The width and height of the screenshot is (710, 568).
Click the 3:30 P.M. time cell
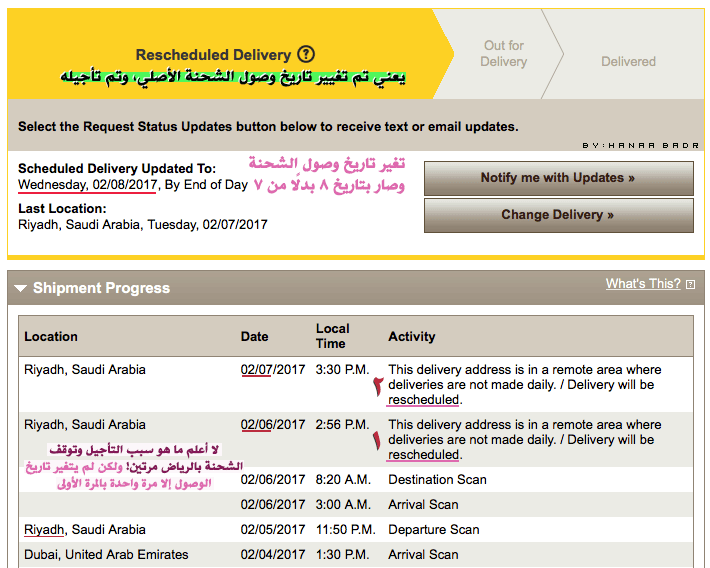coord(342,370)
